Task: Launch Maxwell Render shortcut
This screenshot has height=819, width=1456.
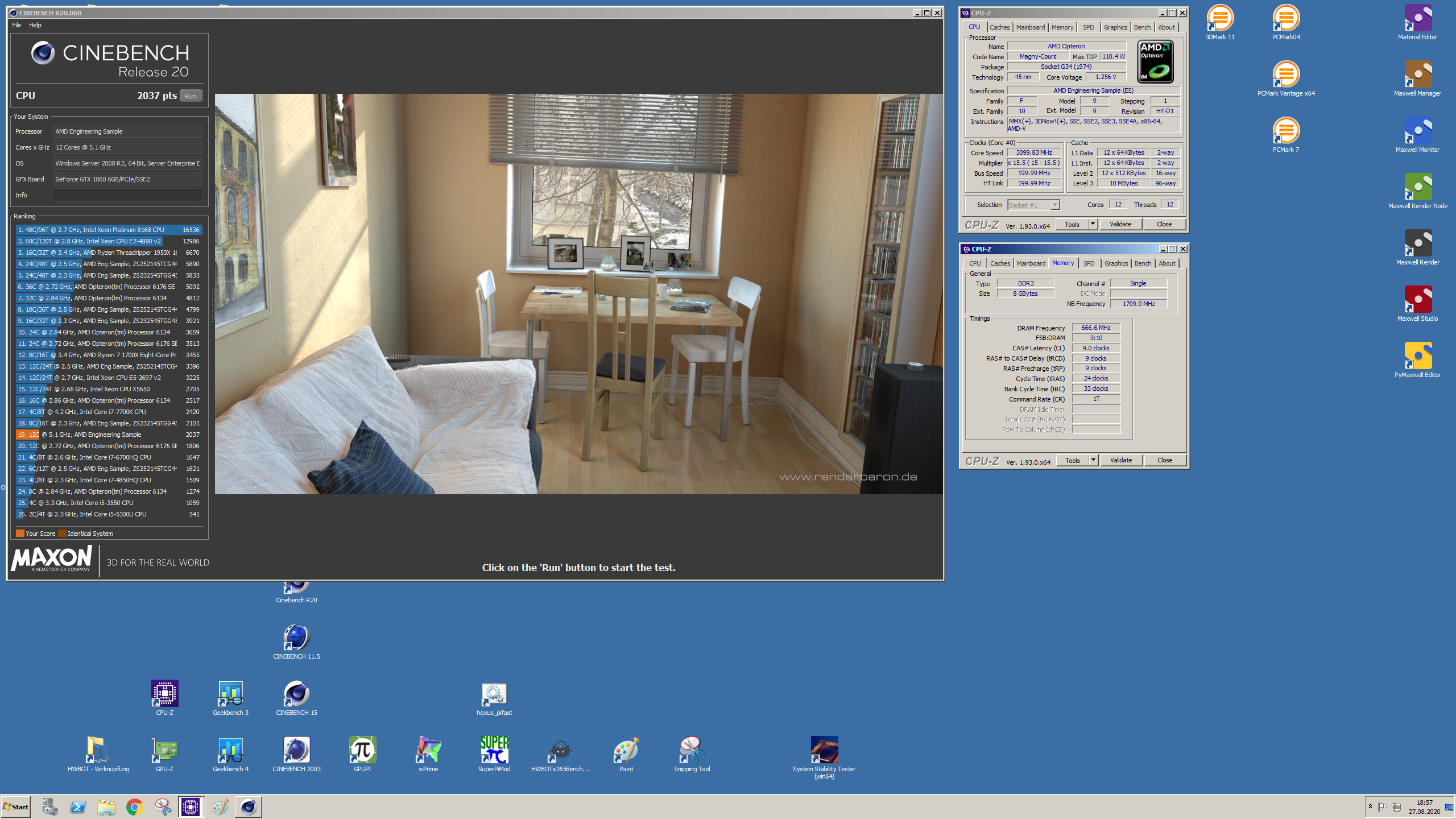Action: [1417, 247]
